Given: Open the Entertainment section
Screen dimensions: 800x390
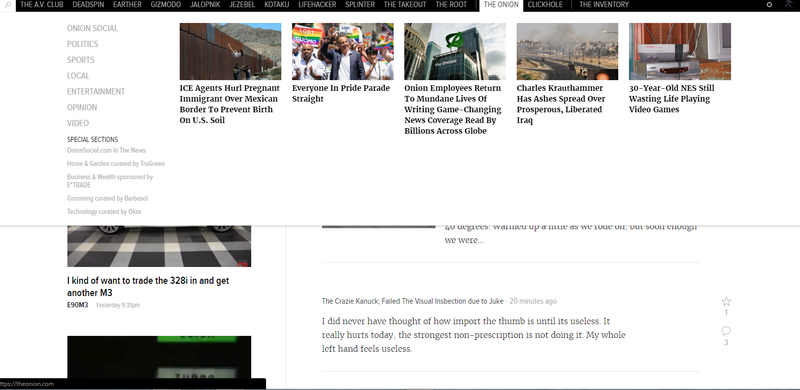Looking at the screenshot, I should coord(96,92).
